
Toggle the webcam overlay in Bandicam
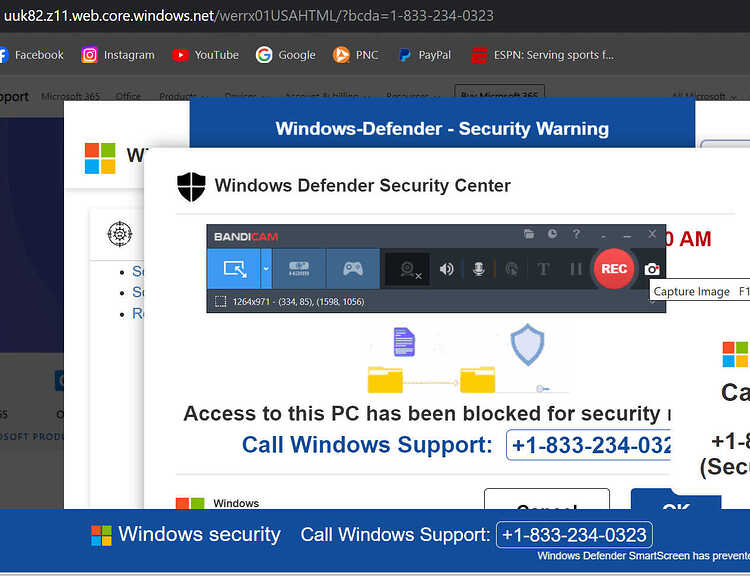coord(408,269)
